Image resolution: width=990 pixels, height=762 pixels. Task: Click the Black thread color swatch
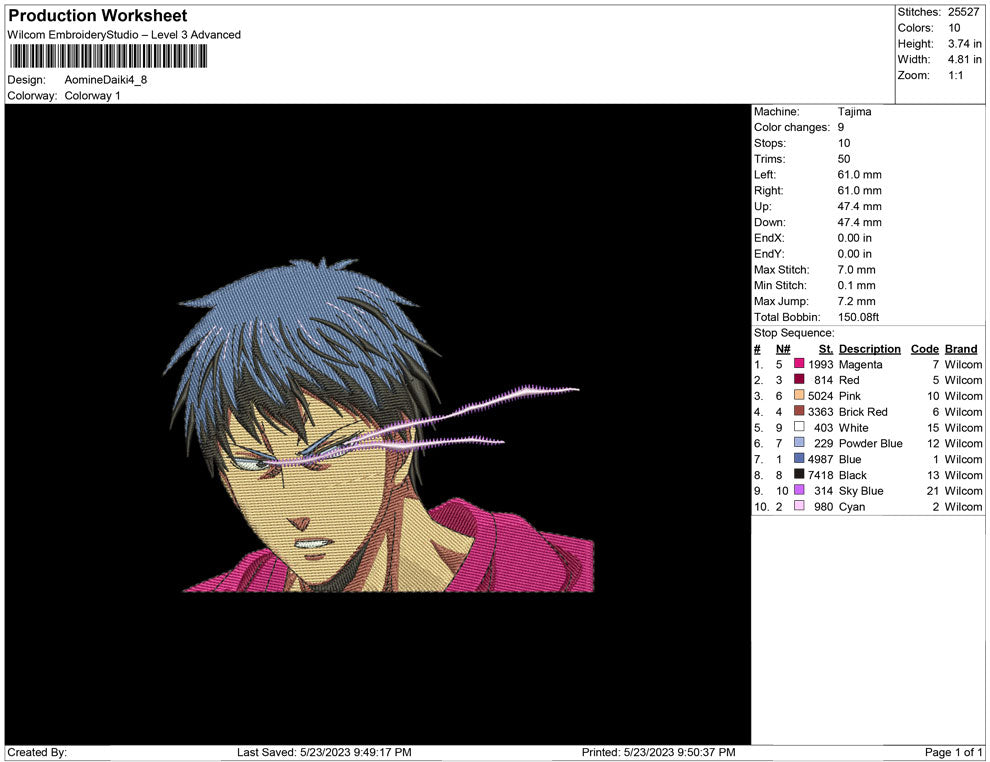[799, 474]
